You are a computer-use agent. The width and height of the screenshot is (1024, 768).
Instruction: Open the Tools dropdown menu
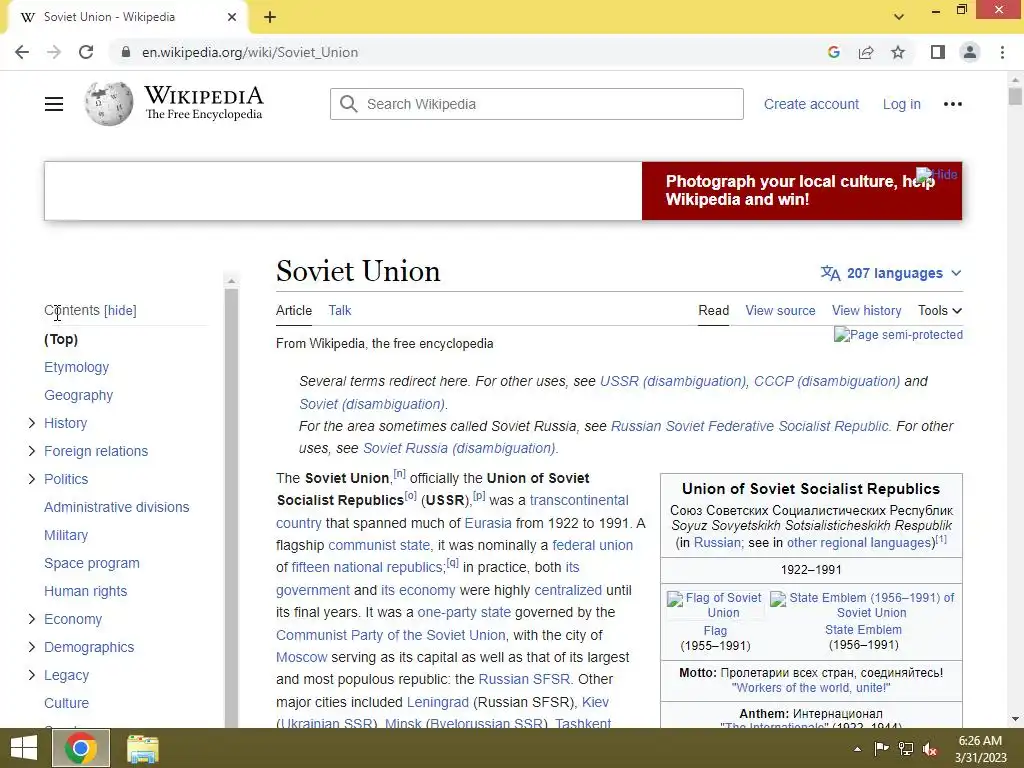(940, 310)
